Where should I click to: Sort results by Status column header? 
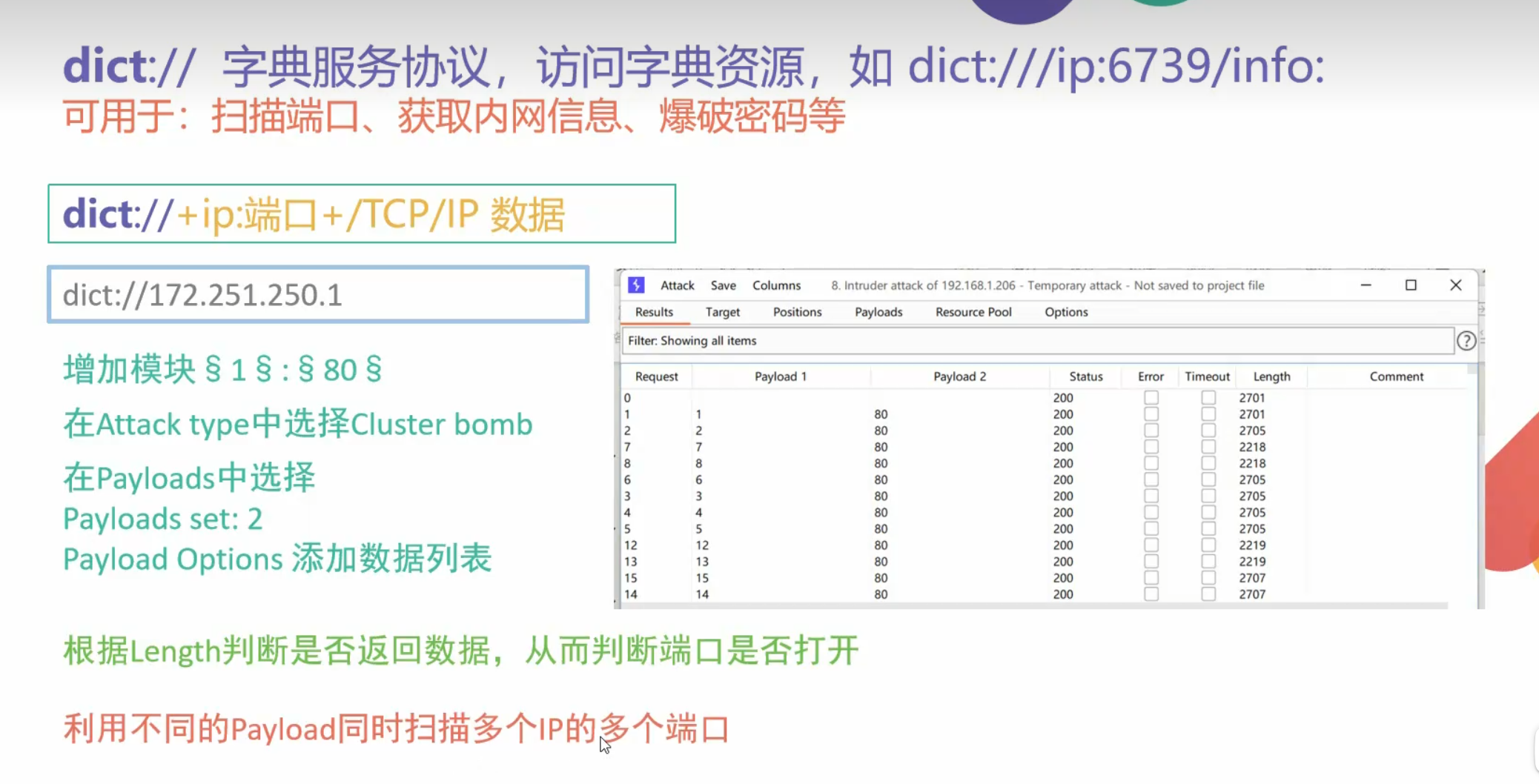point(1085,376)
